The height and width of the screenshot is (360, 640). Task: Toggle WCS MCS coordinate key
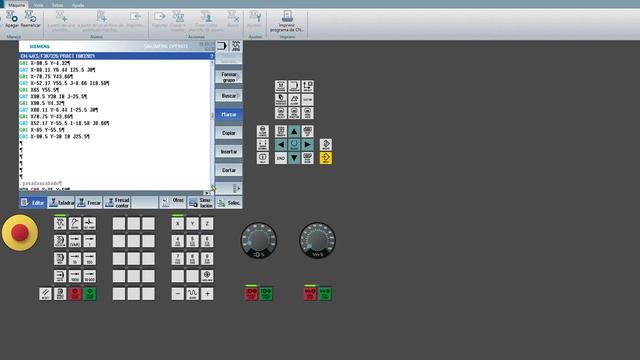[207, 276]
